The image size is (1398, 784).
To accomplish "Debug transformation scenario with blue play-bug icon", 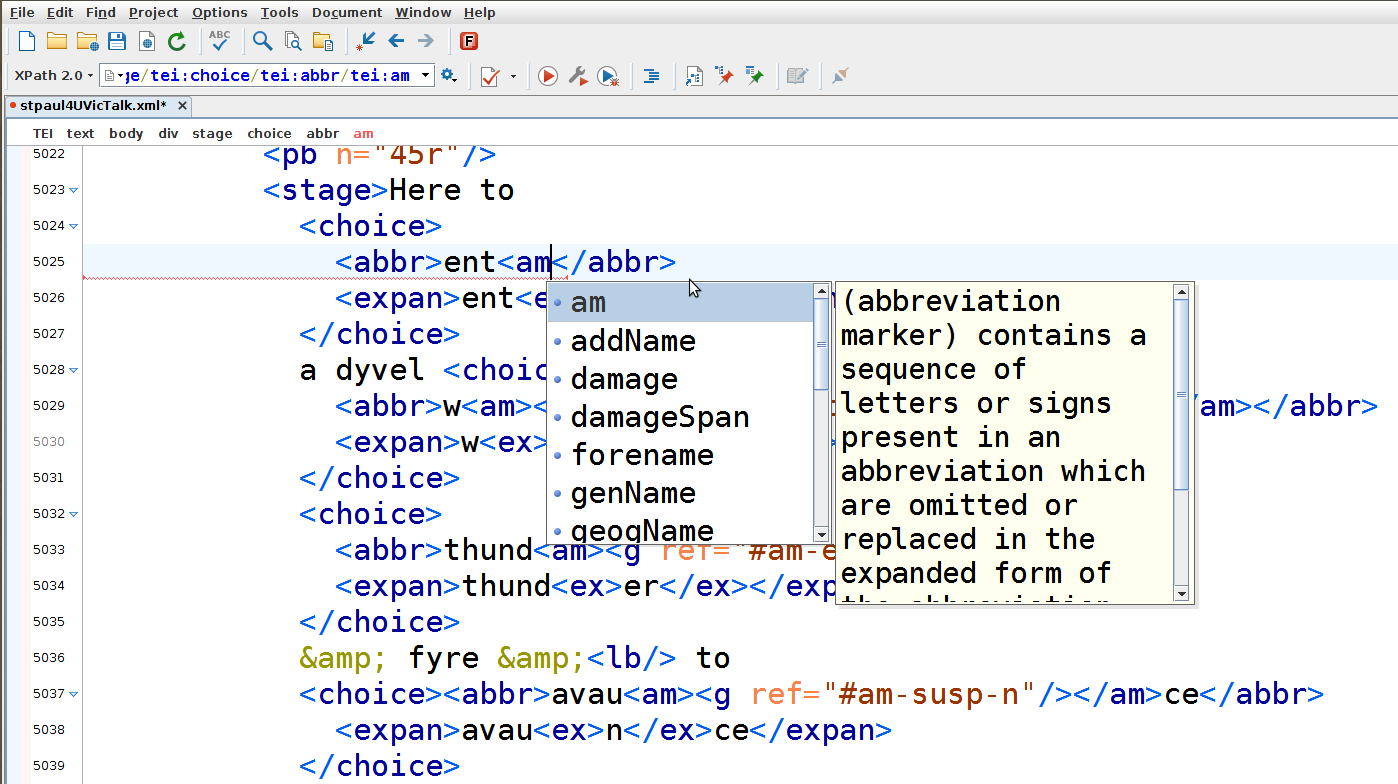I will [x=608, y=76].
